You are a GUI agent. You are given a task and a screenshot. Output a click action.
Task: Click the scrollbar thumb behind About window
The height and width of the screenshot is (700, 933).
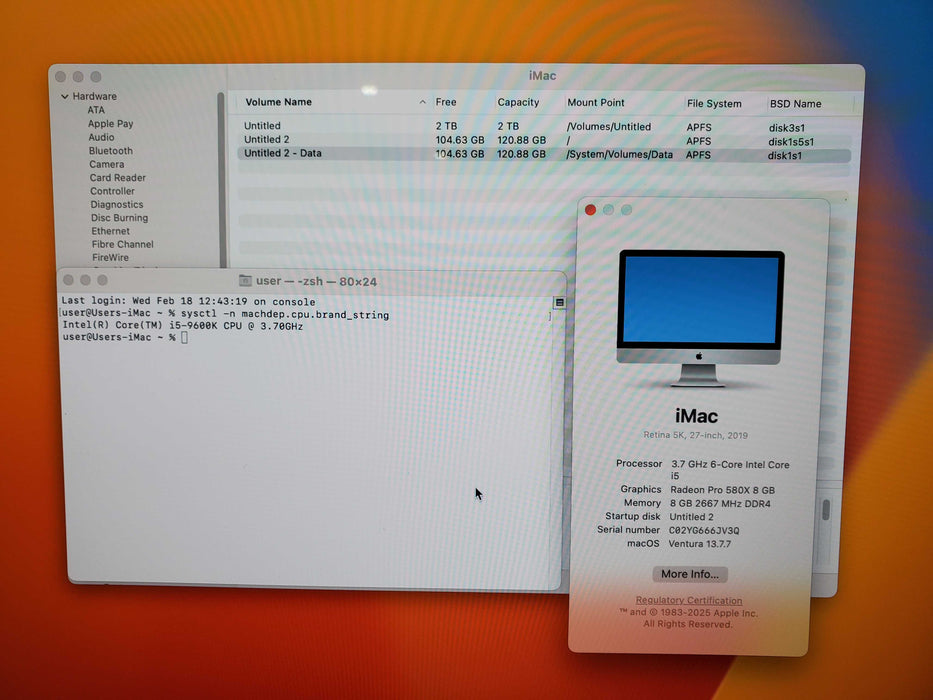(x=826, y=510)
